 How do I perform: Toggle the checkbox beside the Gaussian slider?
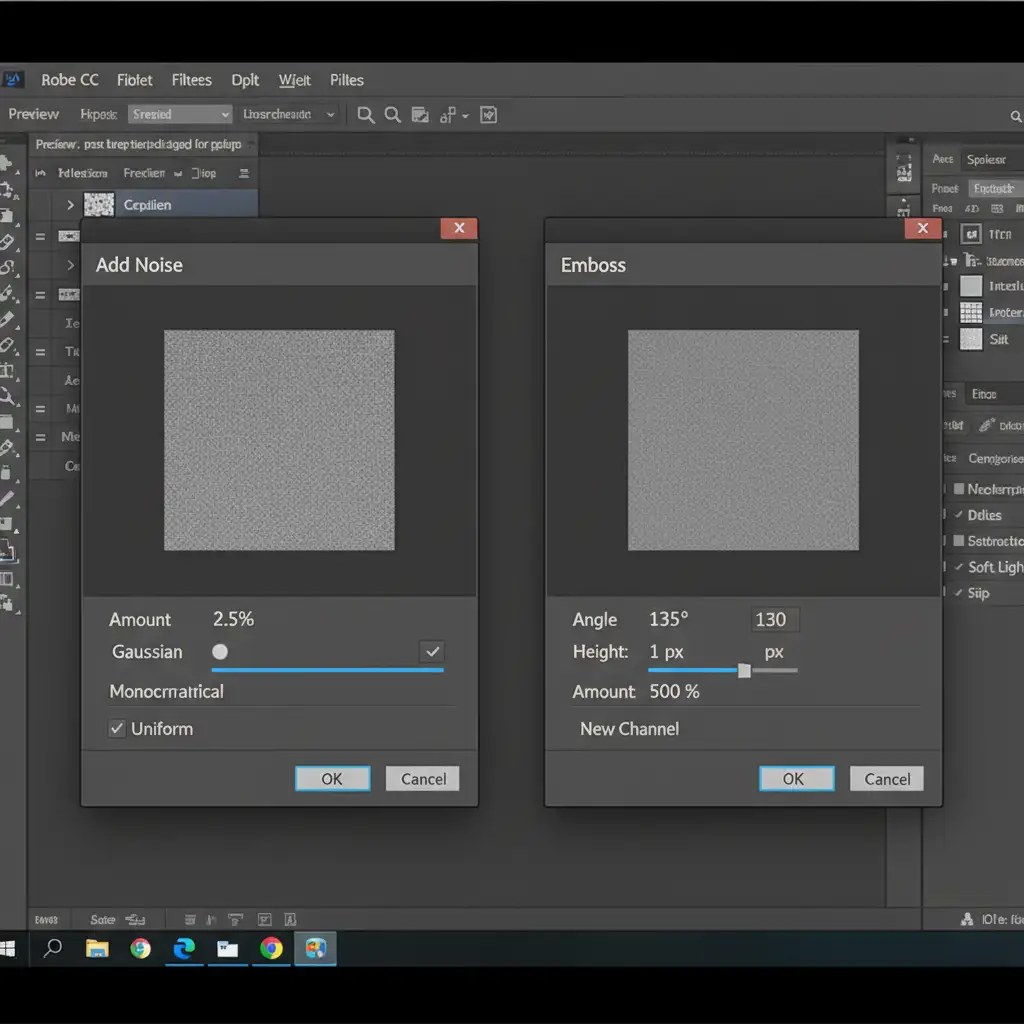pyautogui.click(x=432, y=652)
